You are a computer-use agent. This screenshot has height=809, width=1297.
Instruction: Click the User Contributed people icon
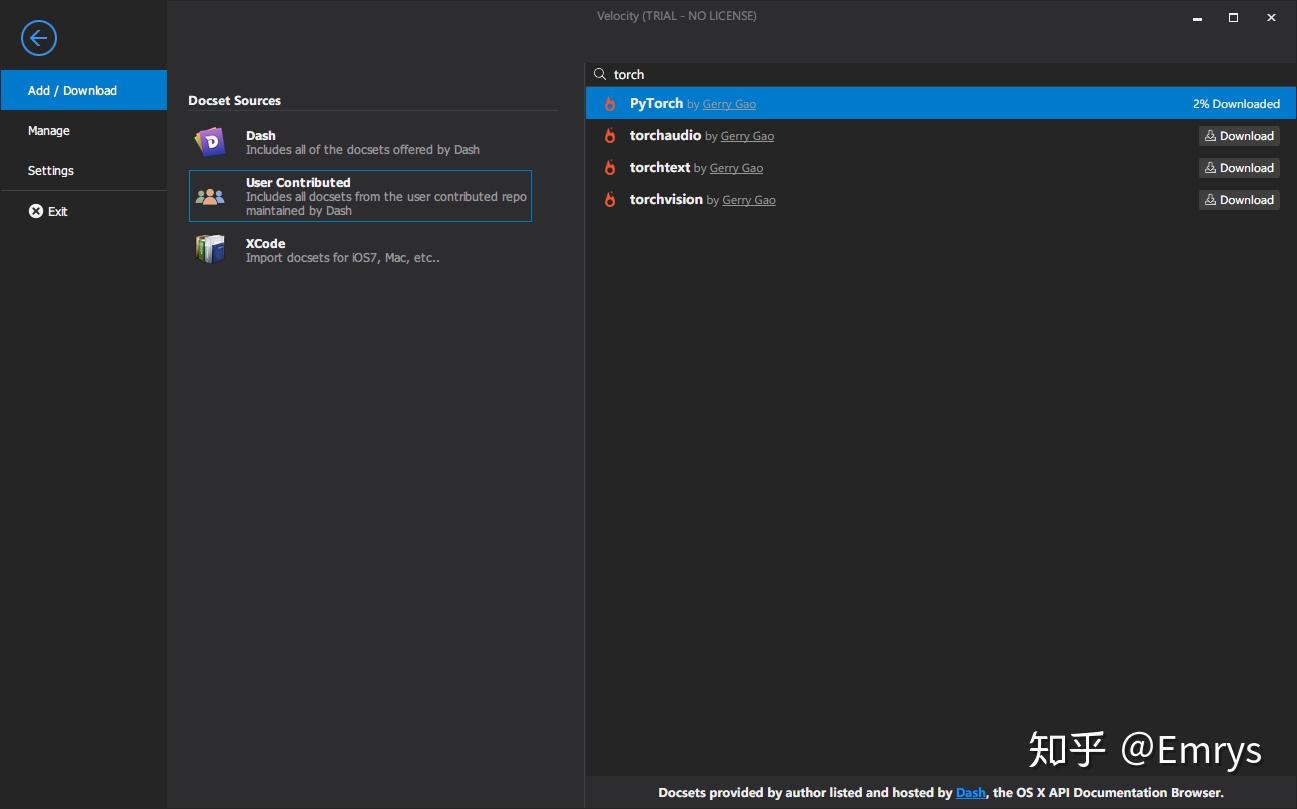pos(210,196)
